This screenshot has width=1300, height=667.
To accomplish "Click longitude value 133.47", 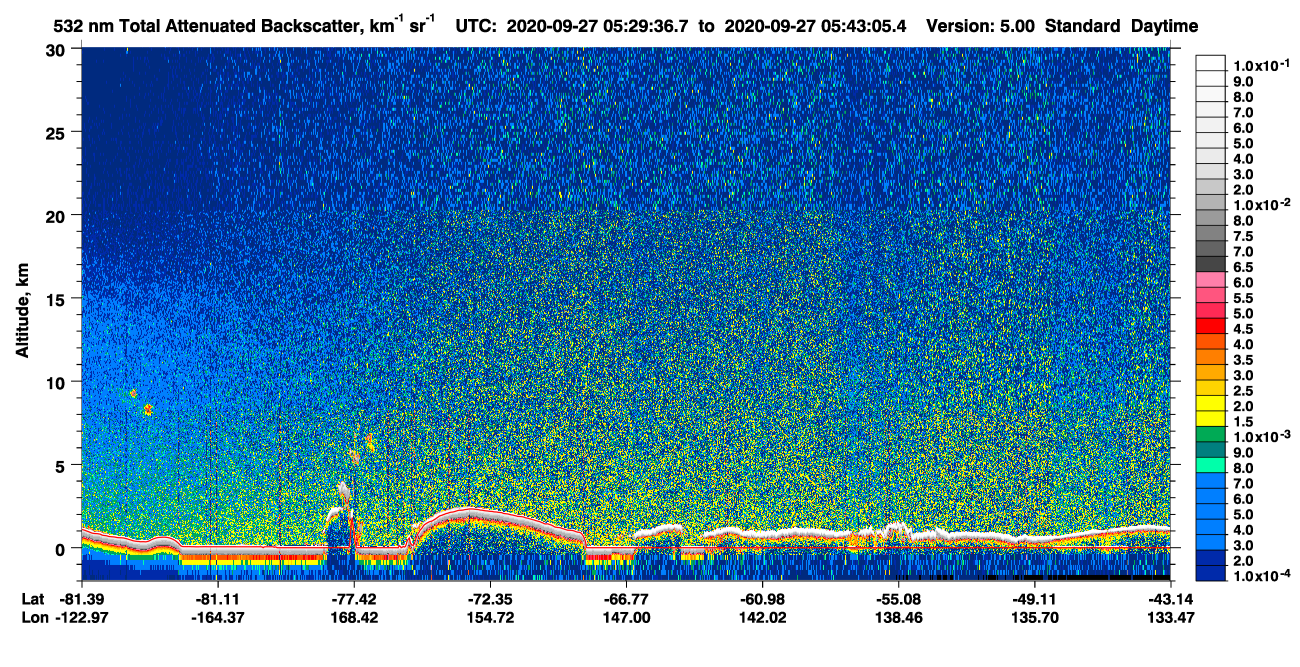I will [1169, 618].
